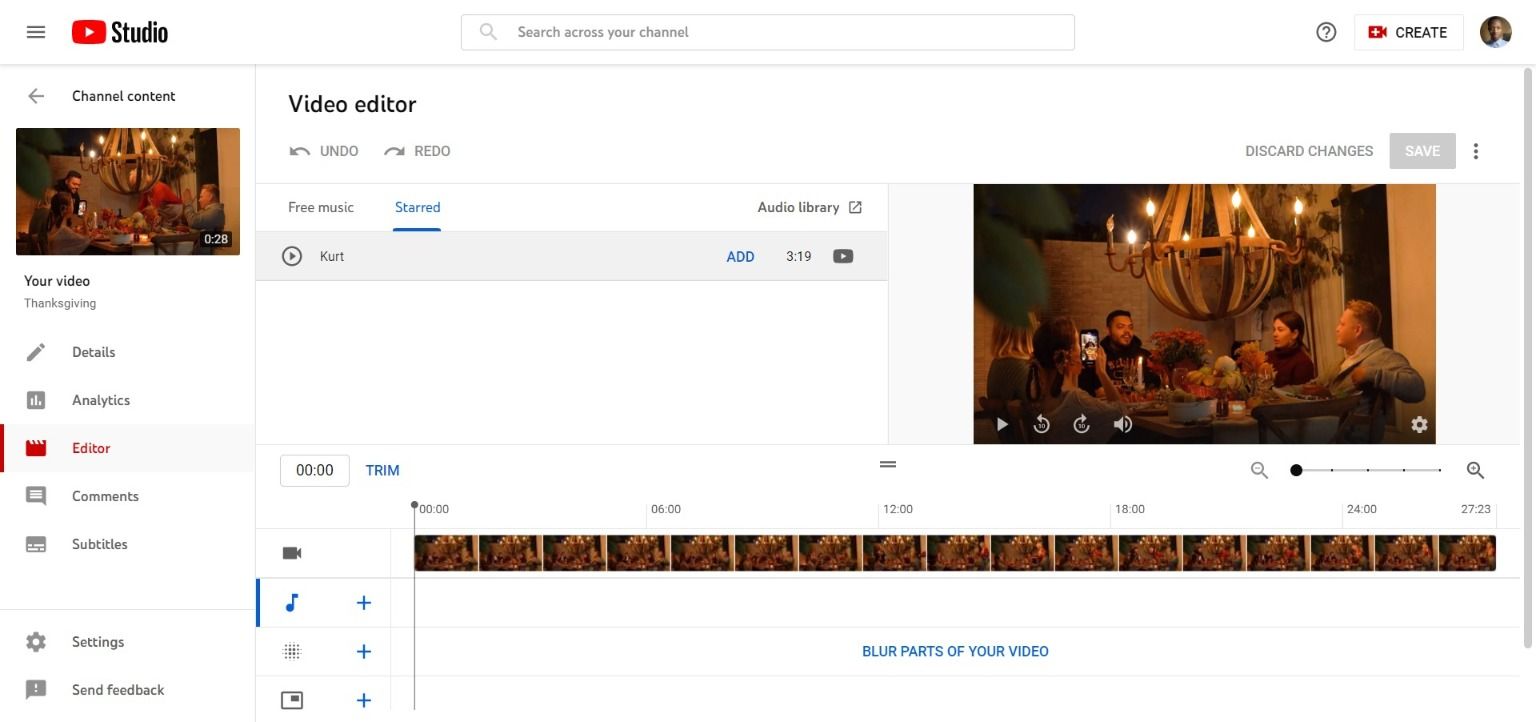Image resolution: width=1536 pixels, height=722 pixels.
Task: Switch to the Free music tab
Action: (320, 207)
